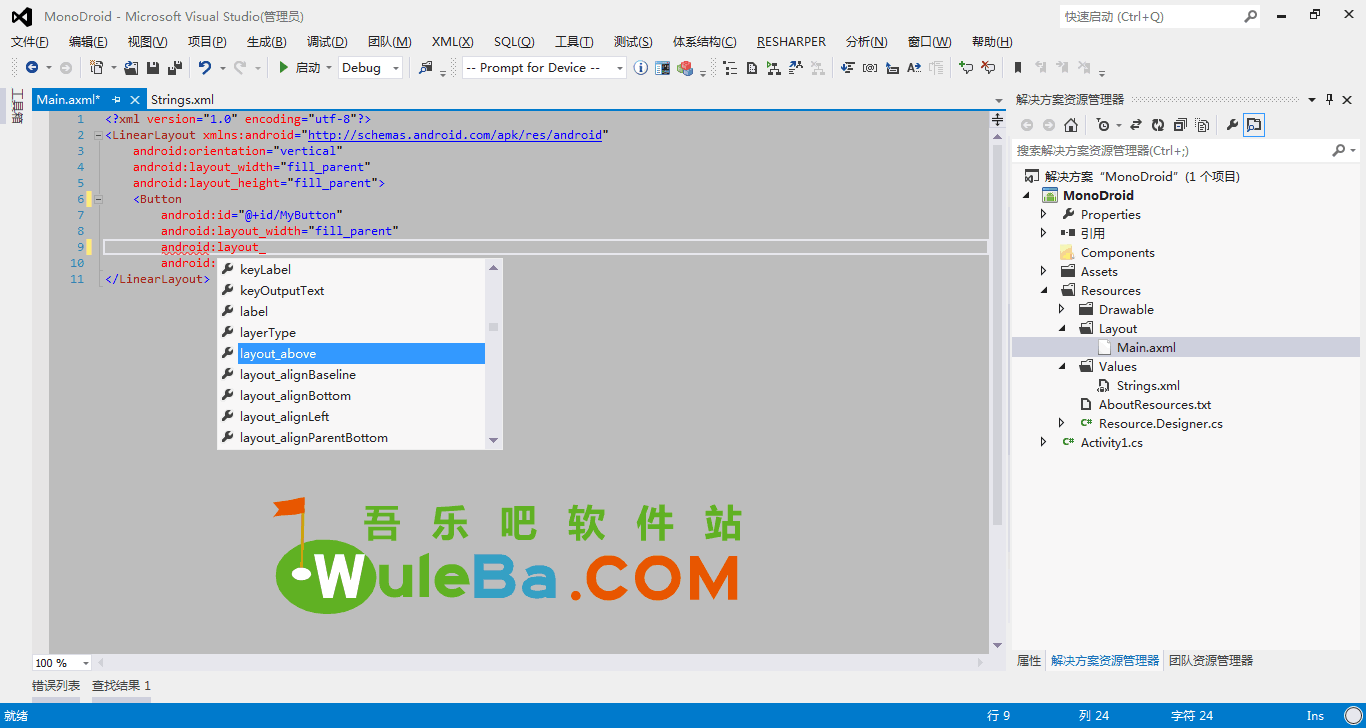Image resolution: width=1366 pixels, height=728 pixels.
Task: Select Strings.xml in the Values folder
Action: click(x=1148, y=385)
